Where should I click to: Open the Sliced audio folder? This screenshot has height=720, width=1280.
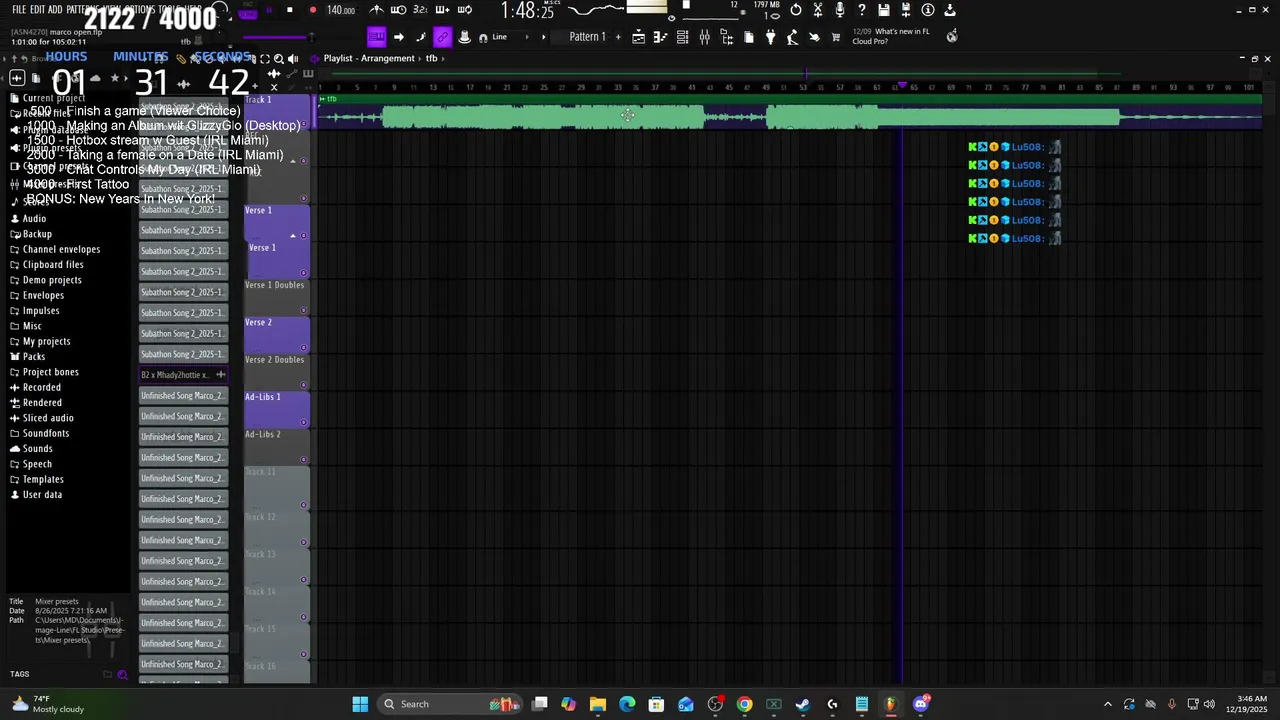pos(48,418)
